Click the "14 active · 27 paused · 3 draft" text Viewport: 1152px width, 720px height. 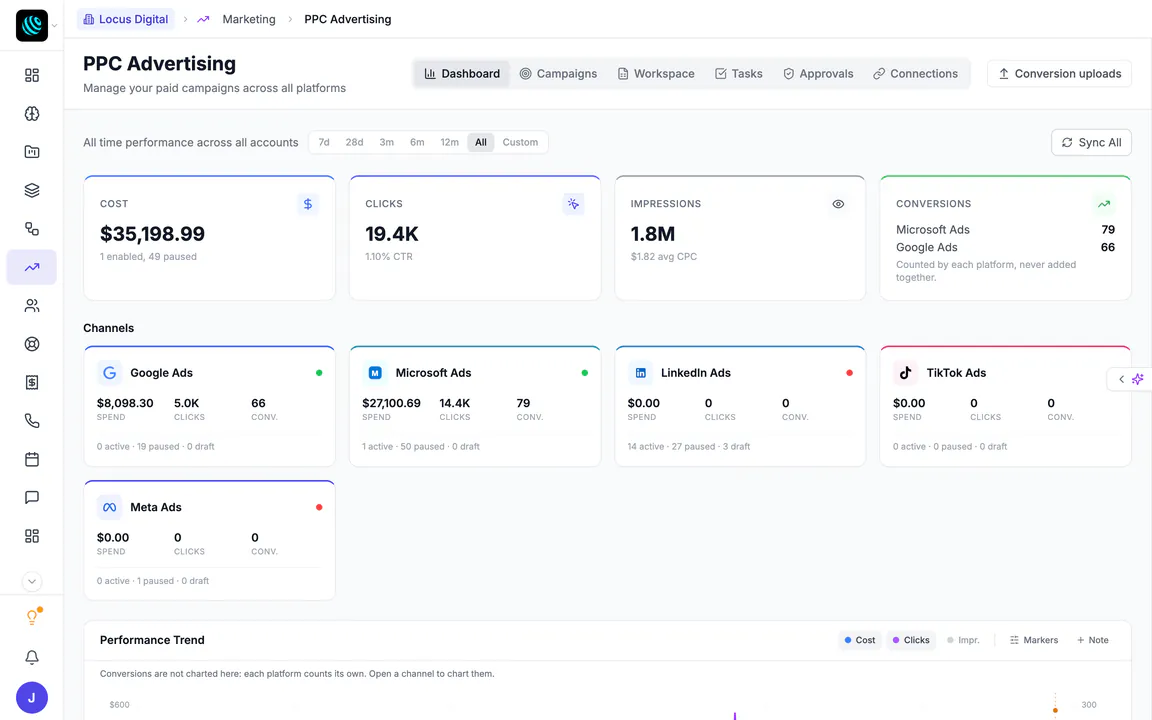pyautogui.click(x=688, y=446)
